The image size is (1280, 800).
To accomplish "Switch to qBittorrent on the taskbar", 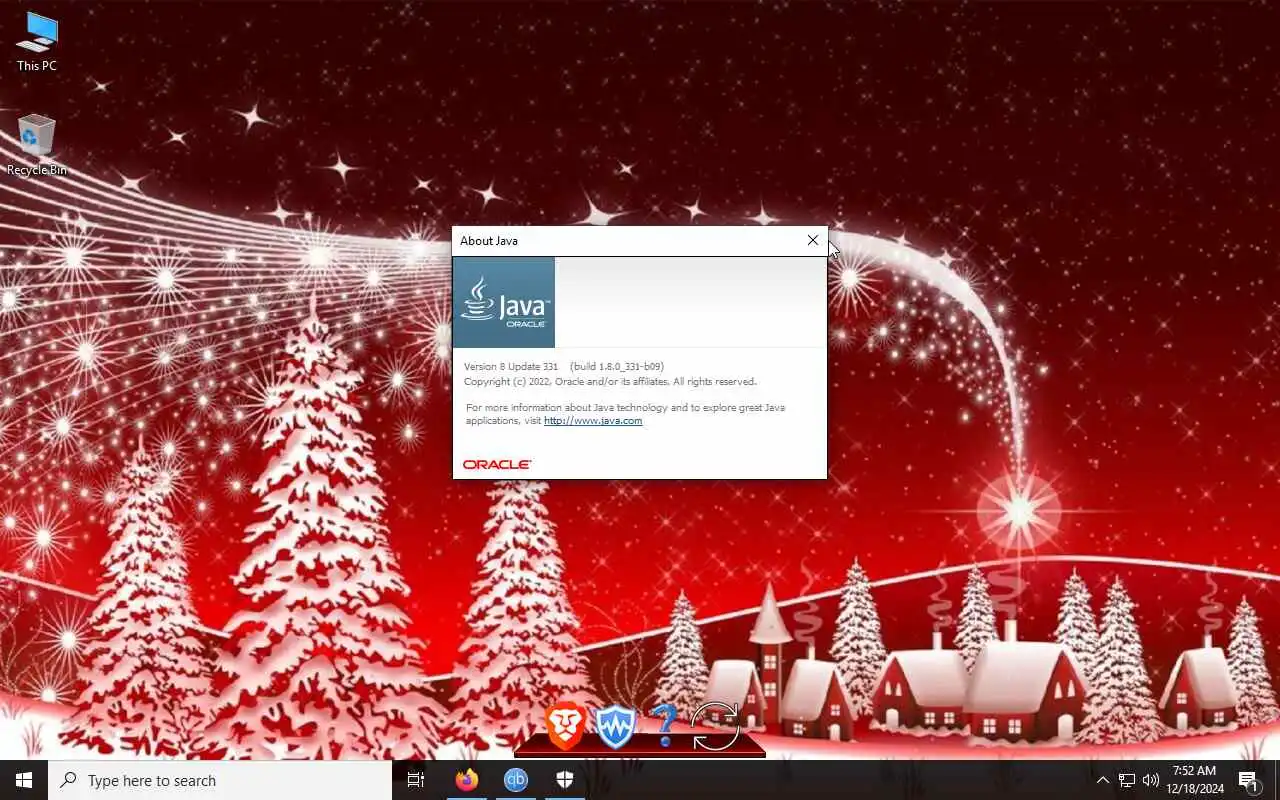I will [516, 780].
